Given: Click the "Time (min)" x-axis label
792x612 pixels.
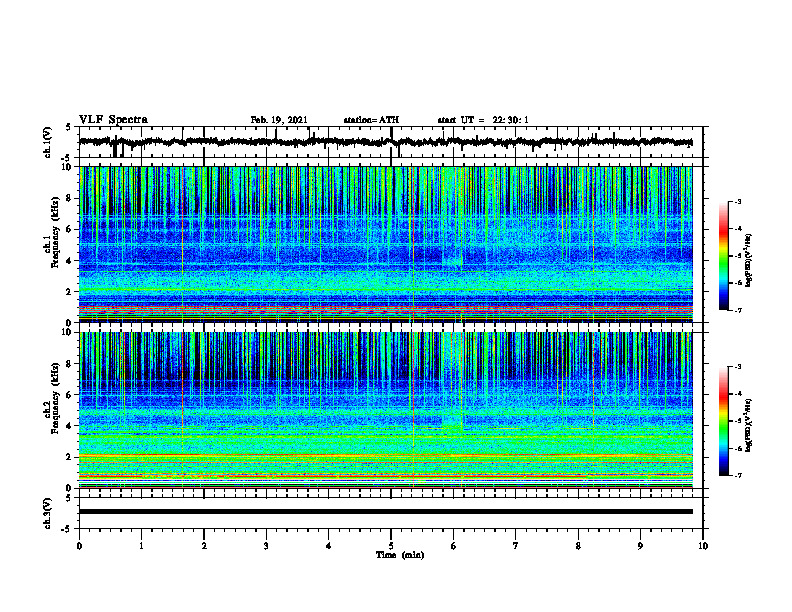Looking at the screenshot, I should [400, 555].
